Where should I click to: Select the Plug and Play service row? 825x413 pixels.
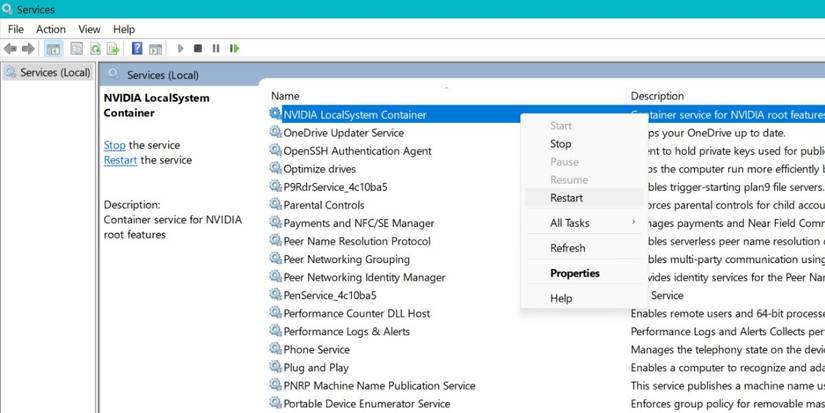point(316,368)
